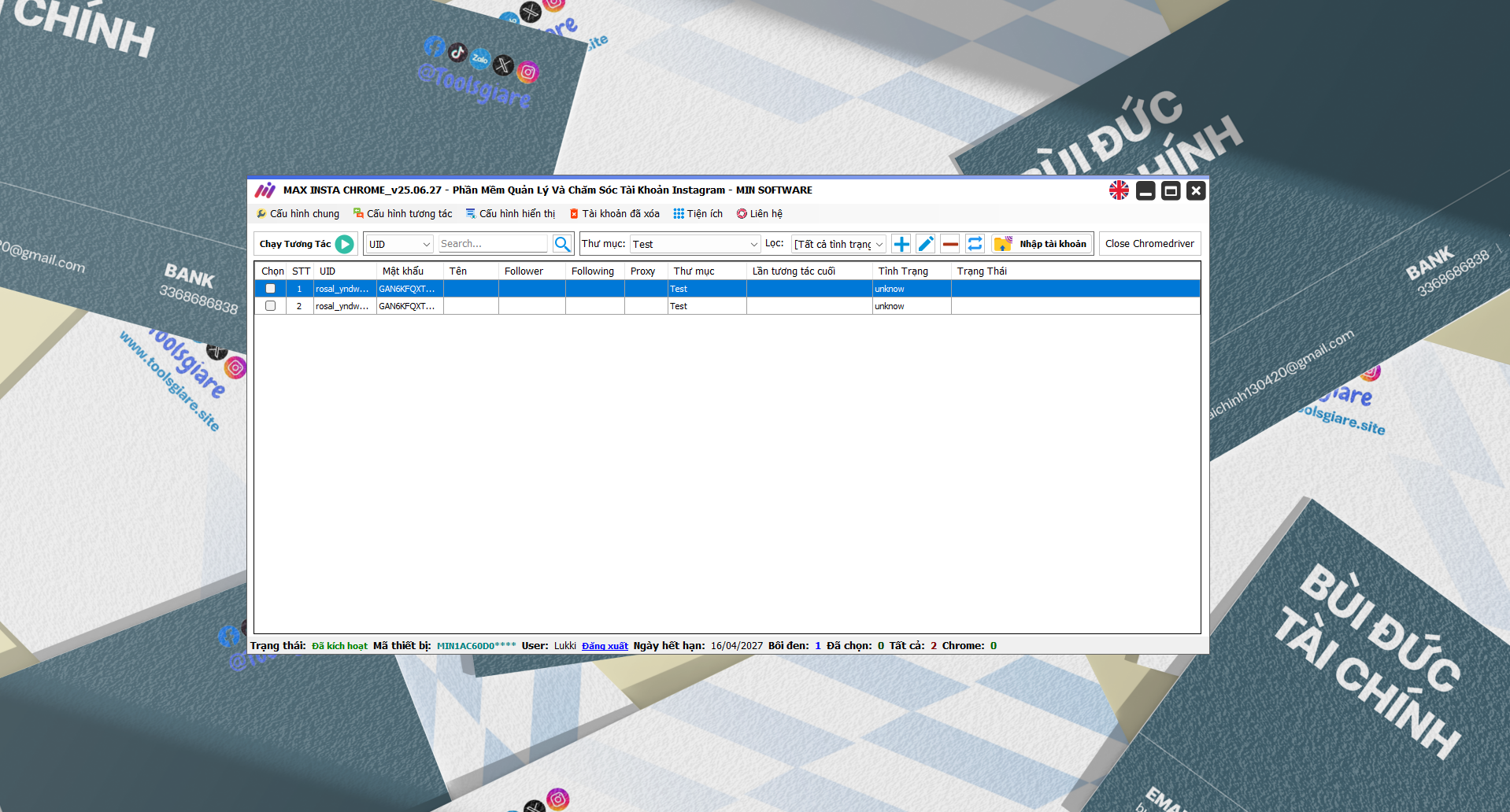Open the Cấu hình tương tác menu
This screenshot has height=812, width=1510.
click(403, 214)
